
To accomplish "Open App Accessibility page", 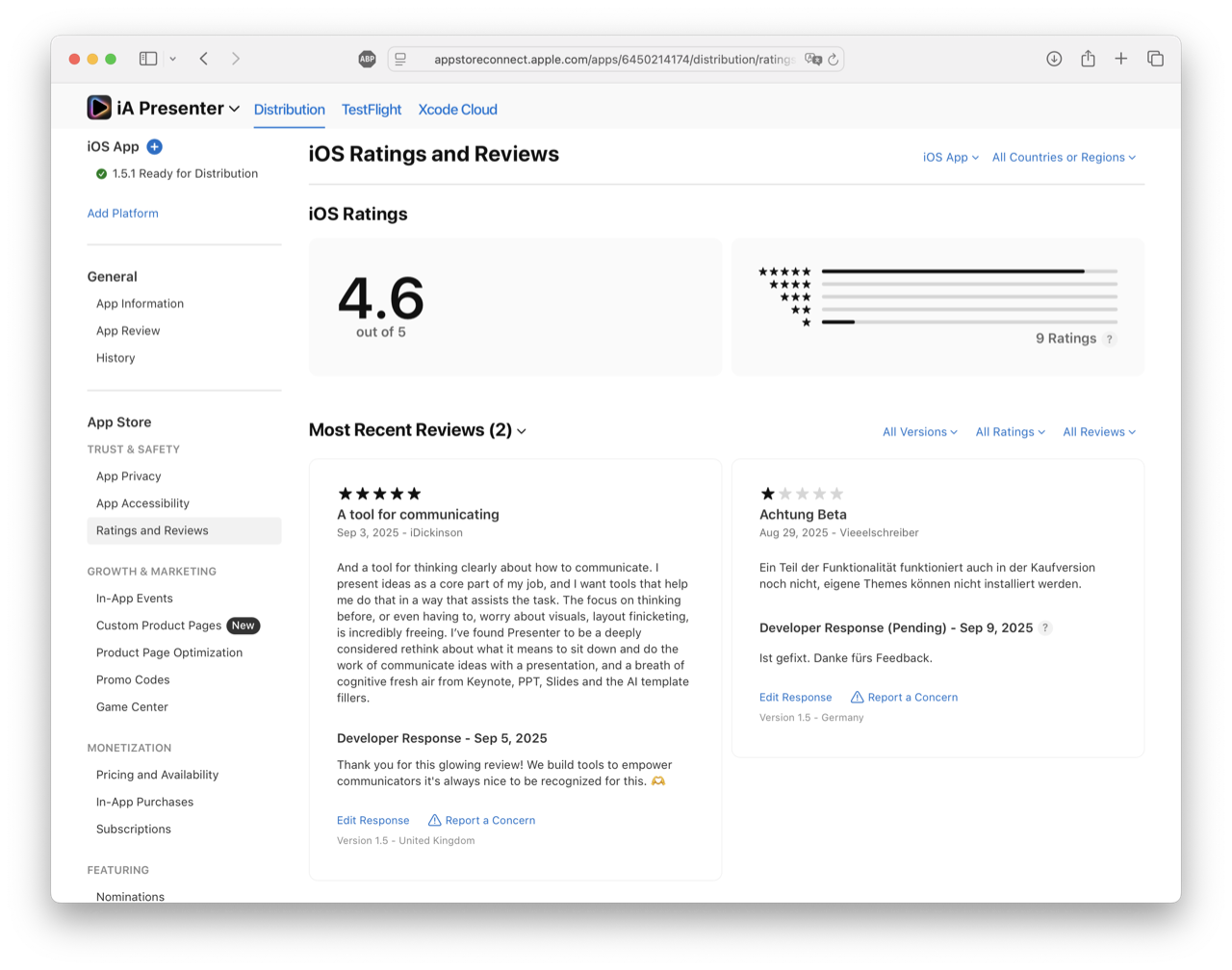I will point(142,503).
